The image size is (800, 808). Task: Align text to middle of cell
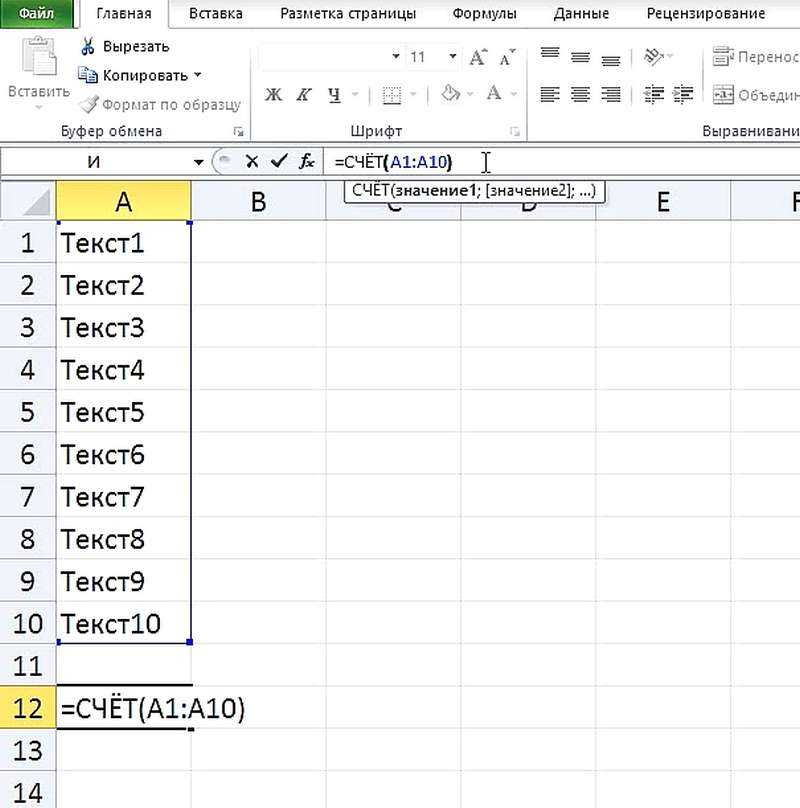click(x=580, y=57)
